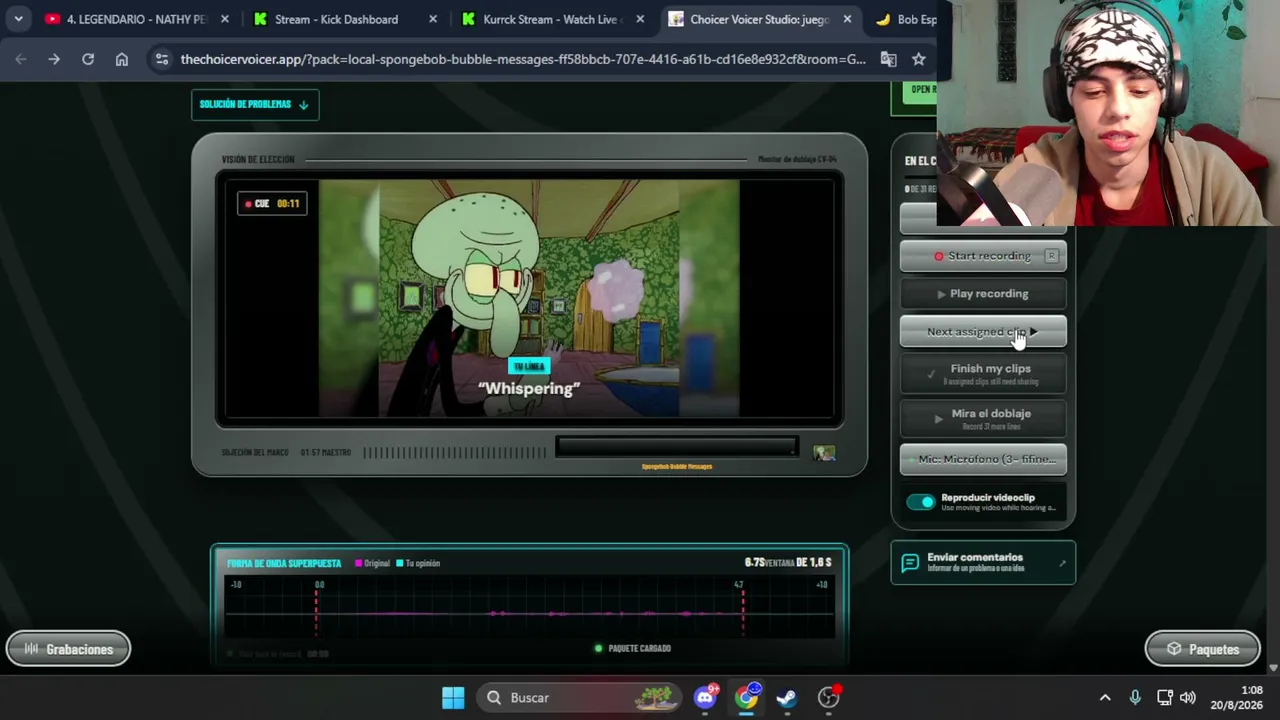Open the Windows Start menu
The image size is (1280, 720).
(x=453, y=697)
